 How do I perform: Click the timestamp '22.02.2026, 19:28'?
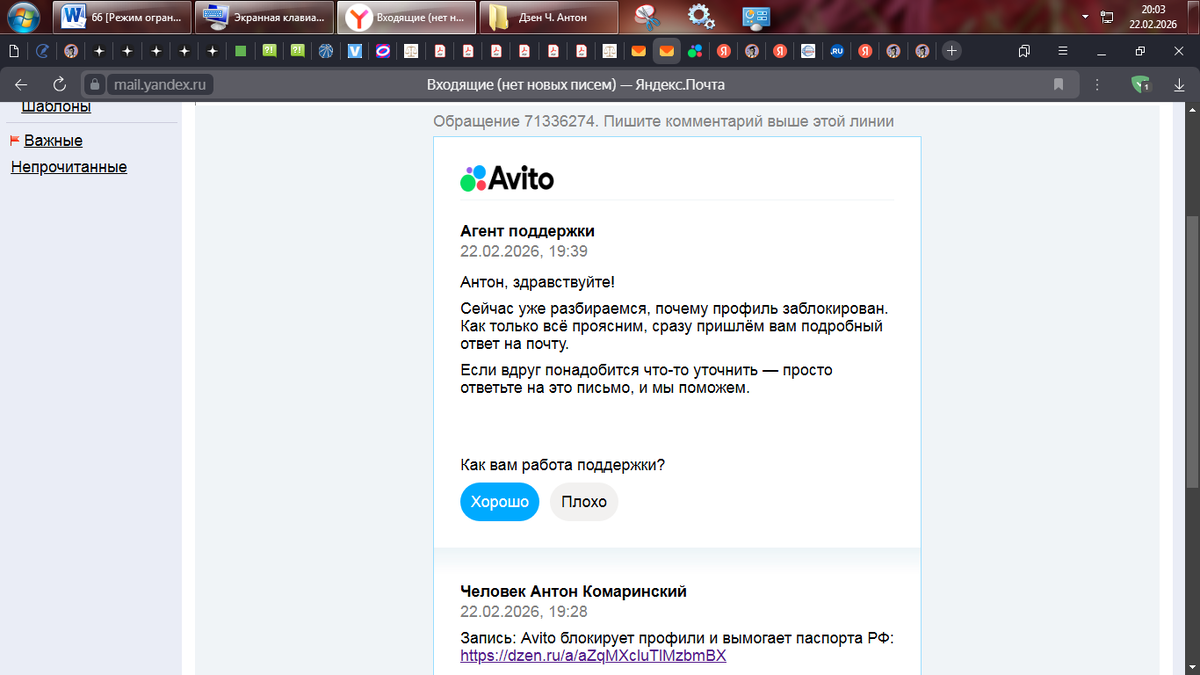pos(524,611)
